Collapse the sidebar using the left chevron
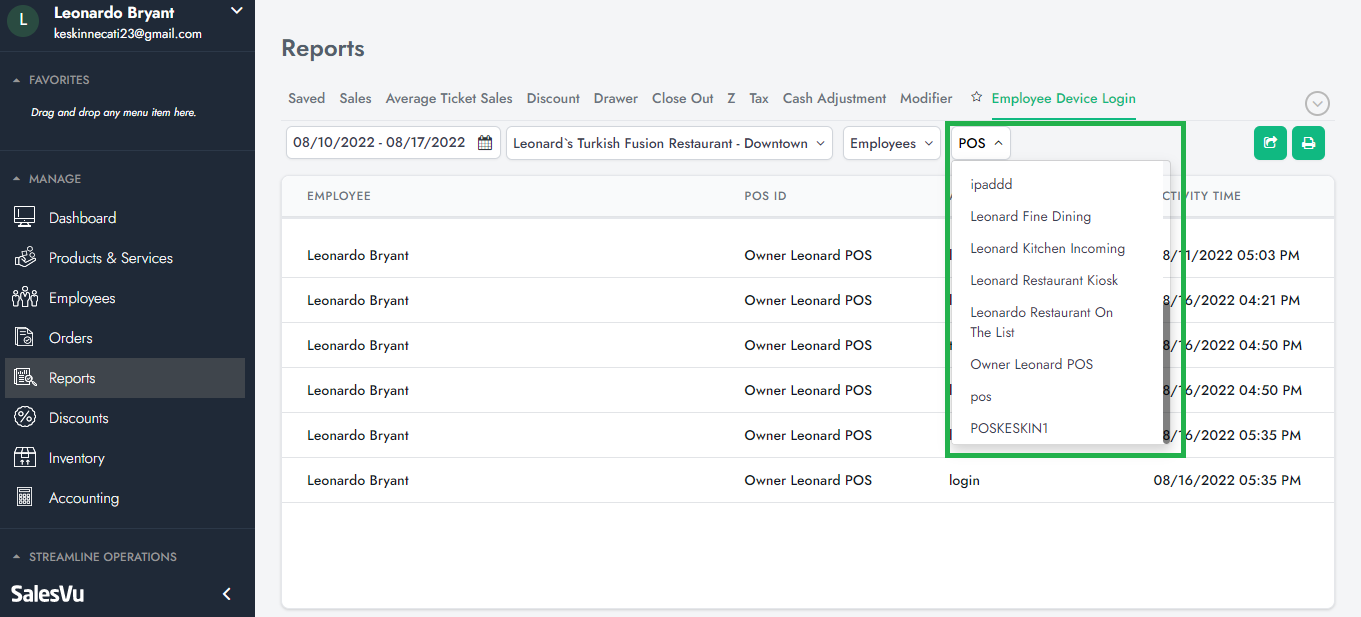 click(x=227, y=594)
